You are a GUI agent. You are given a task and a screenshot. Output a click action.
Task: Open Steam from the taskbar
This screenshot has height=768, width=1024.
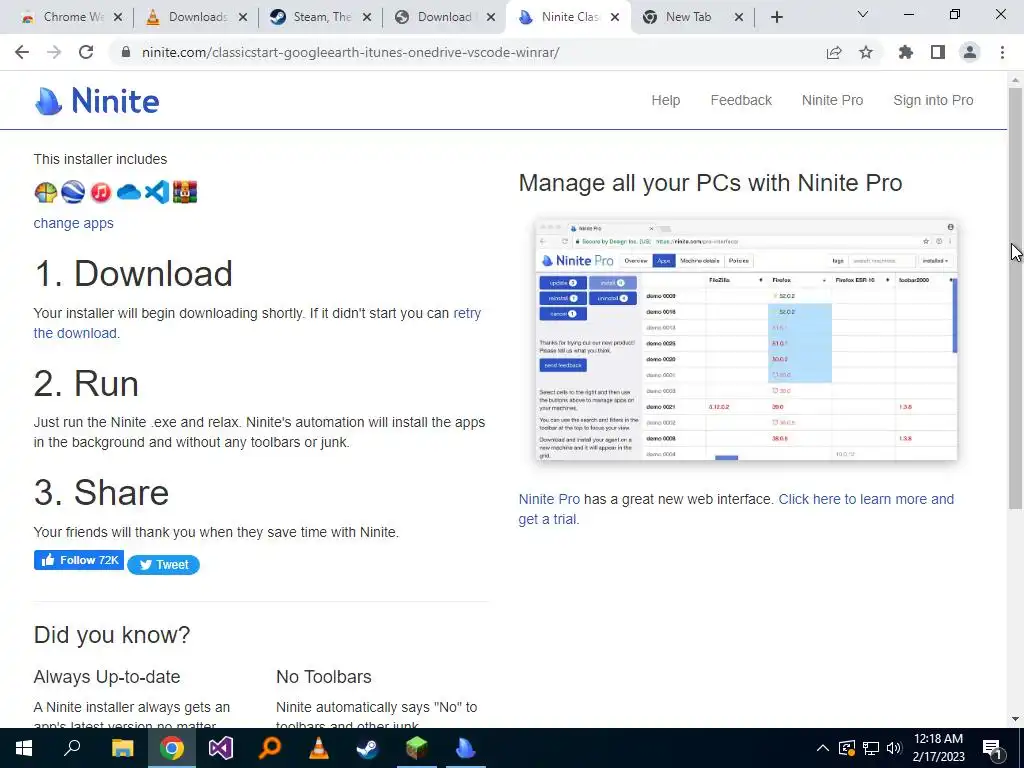[368, 748]
